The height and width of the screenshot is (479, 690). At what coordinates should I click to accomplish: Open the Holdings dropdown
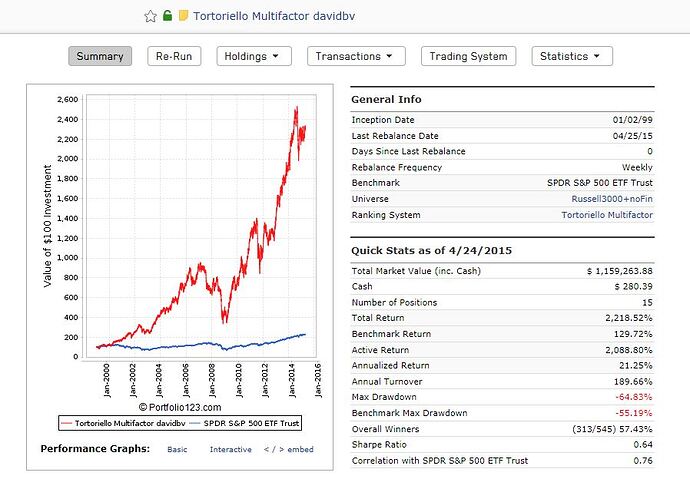[254, 56]
